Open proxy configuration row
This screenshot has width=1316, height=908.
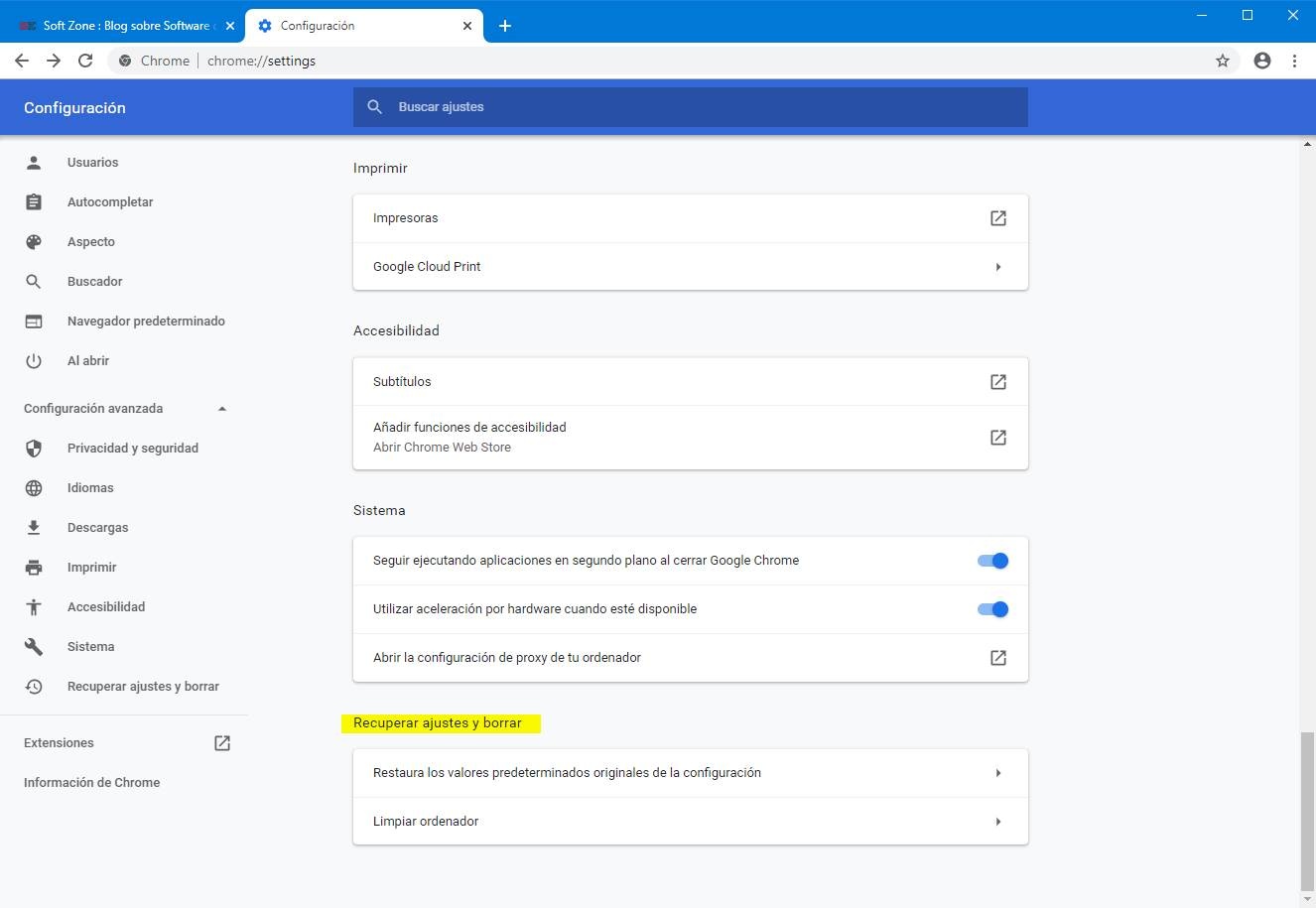tap(691, 658)
